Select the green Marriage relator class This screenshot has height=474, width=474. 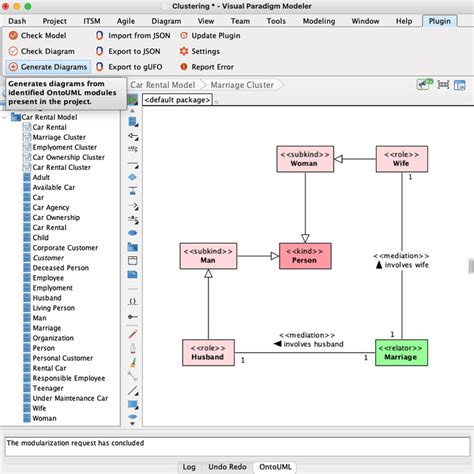[x=401, y=353]
